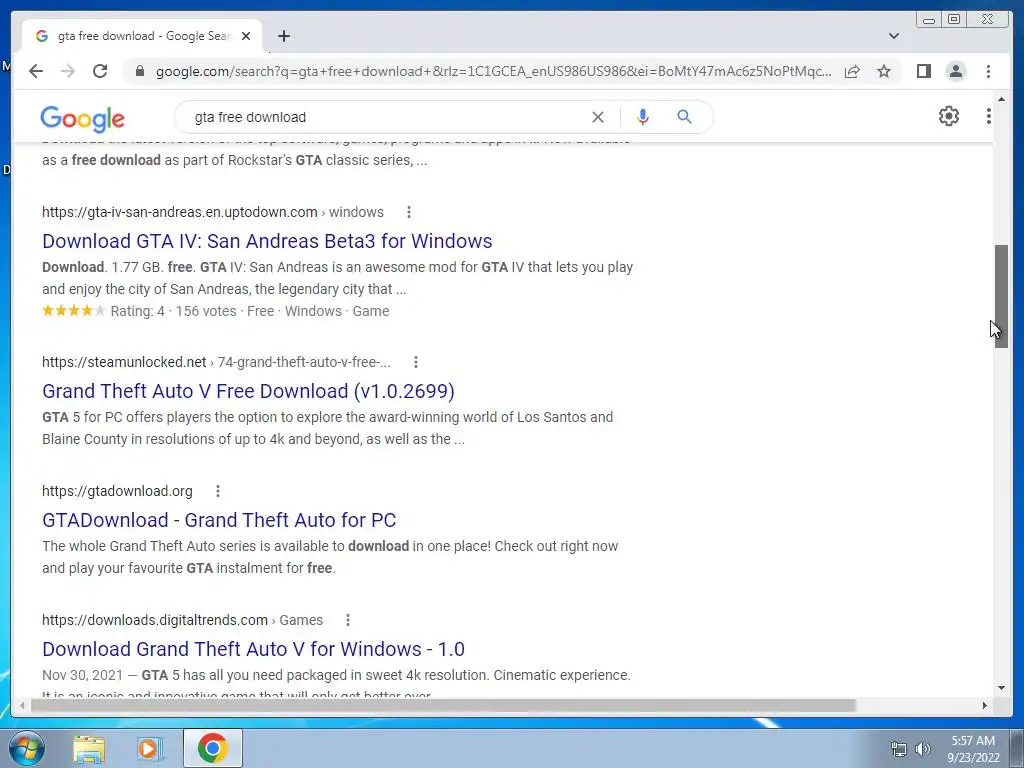Open the more options for the steamunlocked.net result
1024x768 pixels.
(416, 362)
